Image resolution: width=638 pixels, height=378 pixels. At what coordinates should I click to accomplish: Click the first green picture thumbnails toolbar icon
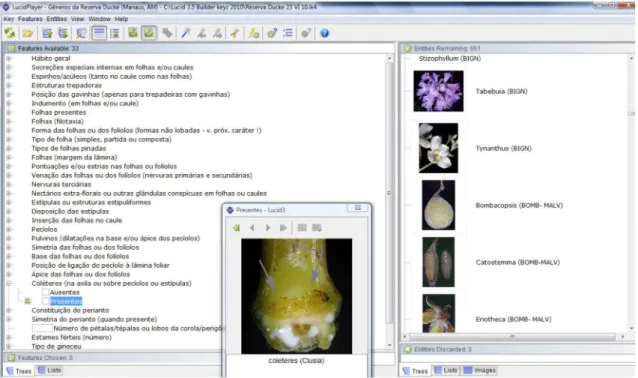point(132,33)
